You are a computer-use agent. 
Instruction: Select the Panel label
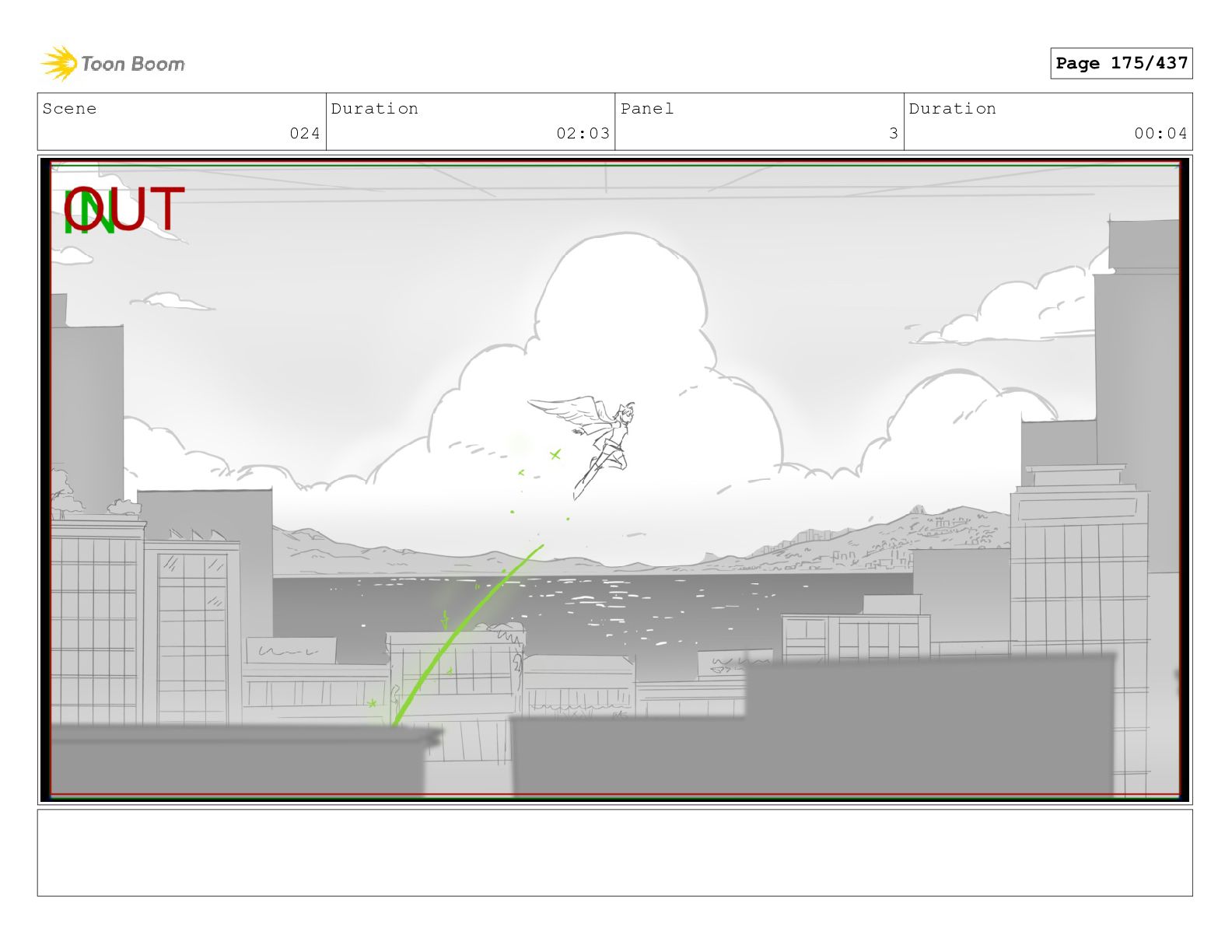(647, 109)
